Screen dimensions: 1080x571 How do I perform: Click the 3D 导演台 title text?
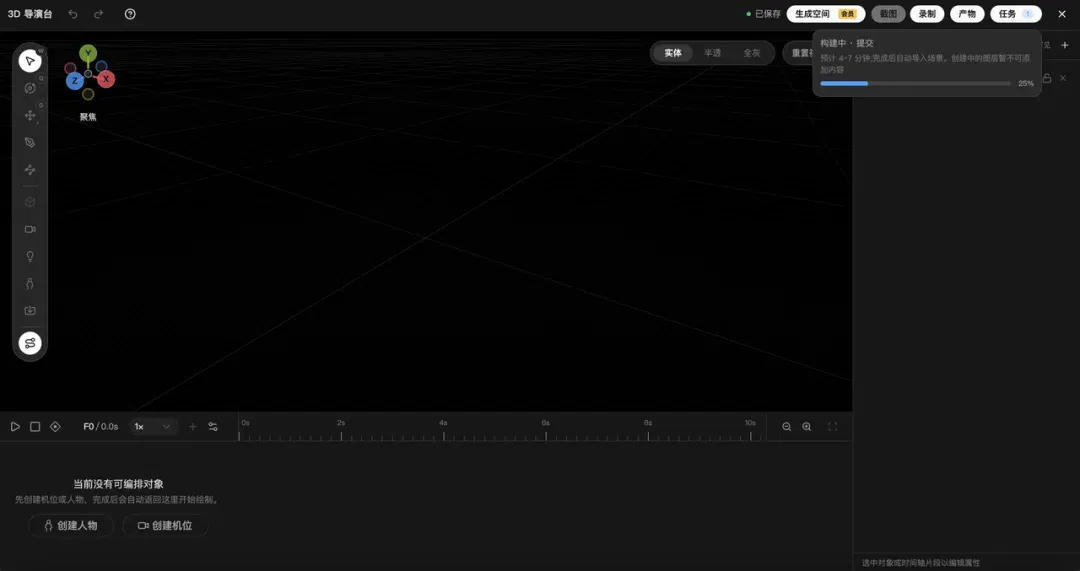[30, 14]
